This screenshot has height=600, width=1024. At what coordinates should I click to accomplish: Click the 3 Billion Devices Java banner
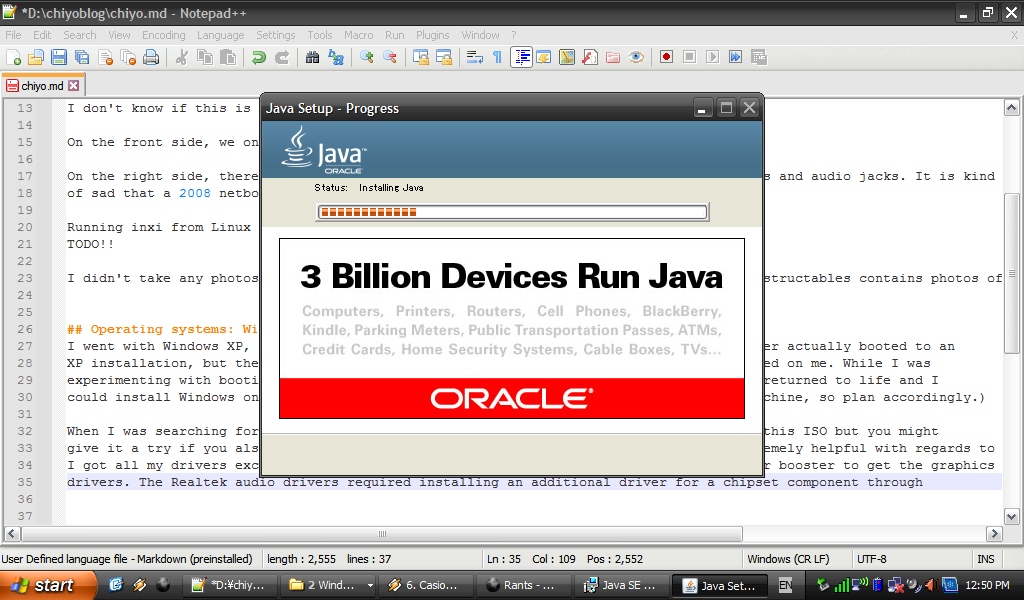(512, 328)
